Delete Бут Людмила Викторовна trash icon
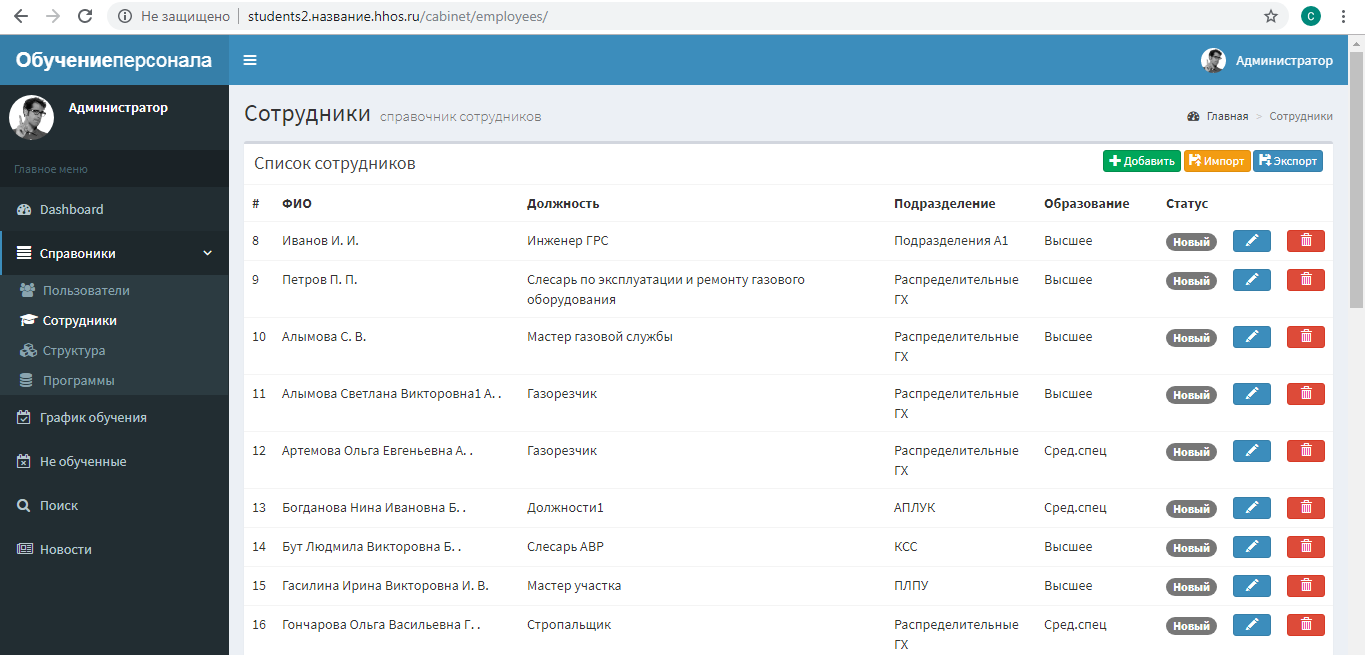This screenshot has height=655, width=1366. coord(1306,547)
